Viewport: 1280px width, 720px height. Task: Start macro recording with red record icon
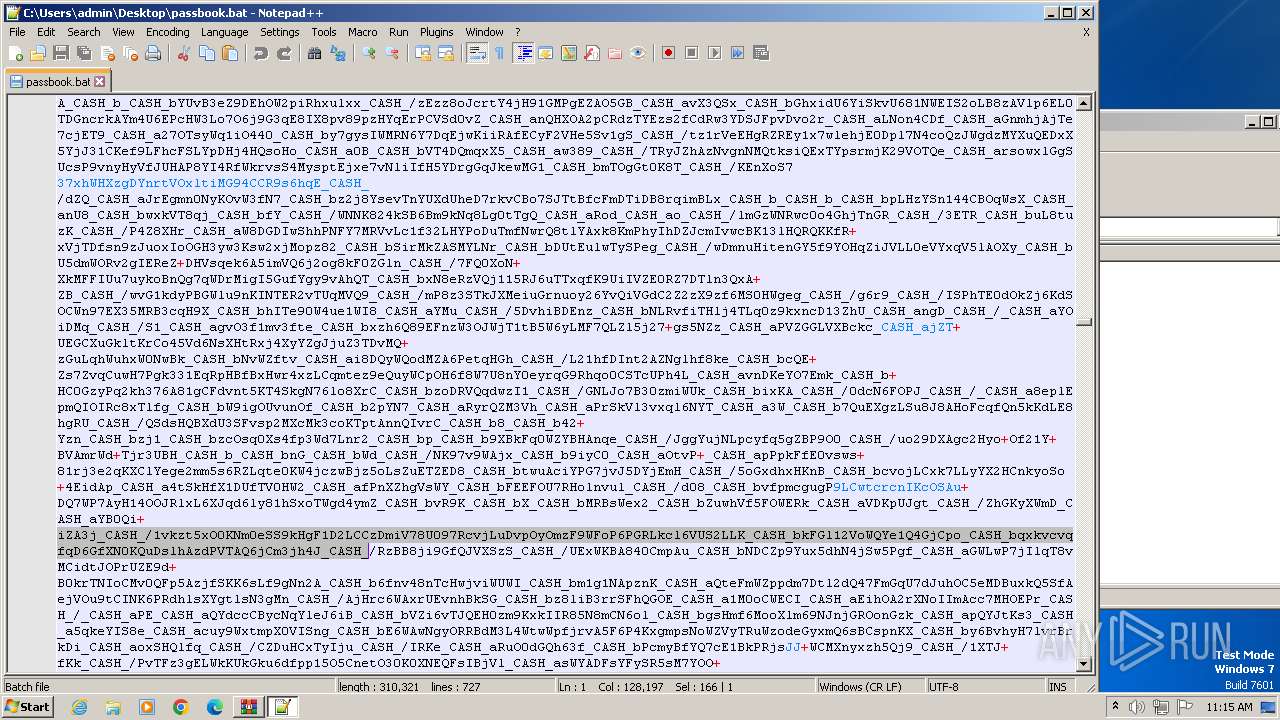pos(668,53)
